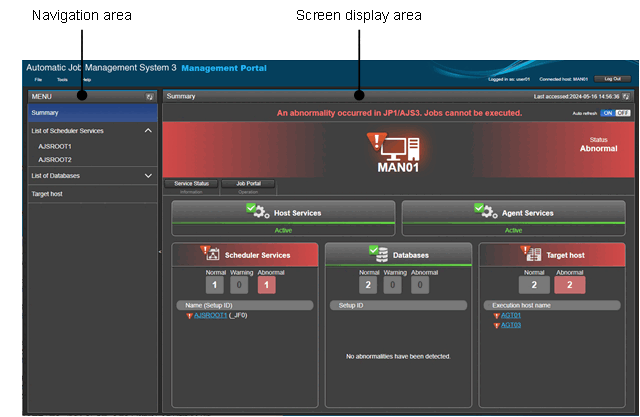Open the AJSROOT1 abnormal scheduler link
This screenshot has width=640, height=417.
210,314
